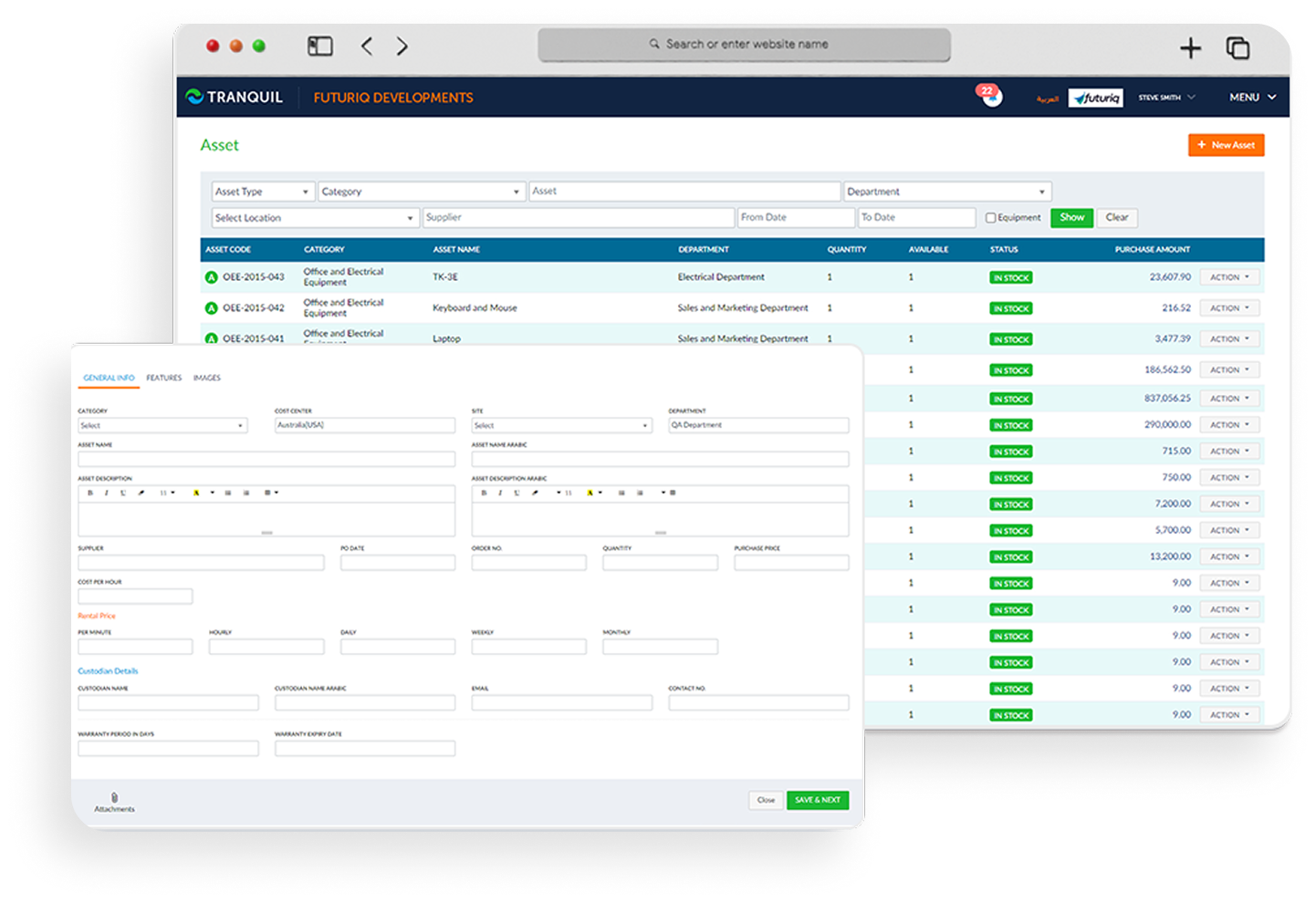Open the Asset Type filter dropdown
This screenshot has width=1316, height=903.
(263, 192)
